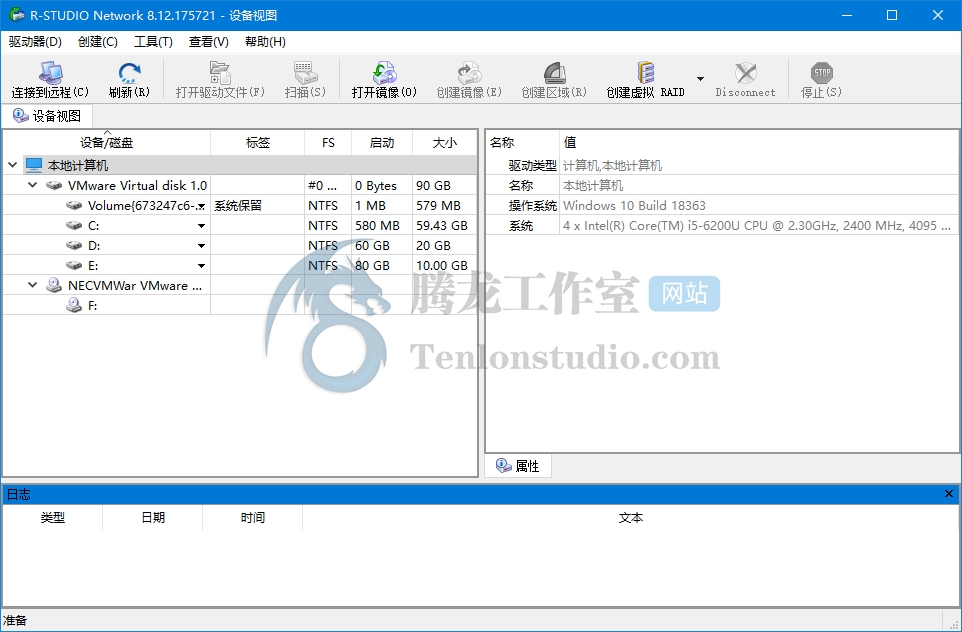This screenshot has height=632, width=962.
Task: Close the 日志 log panel
Action: (x=949, y=494)
